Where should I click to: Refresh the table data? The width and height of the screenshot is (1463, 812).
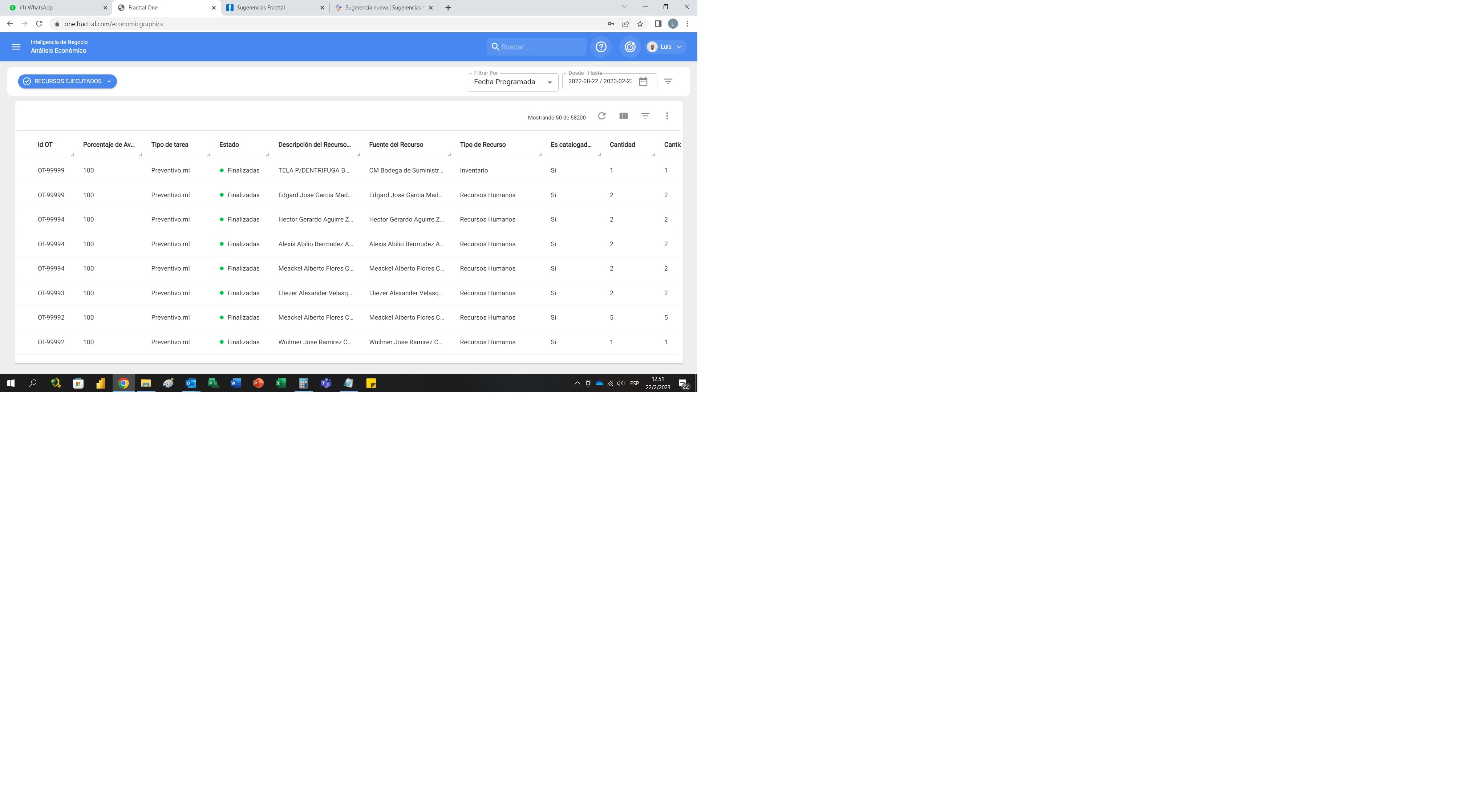pos(601,116)
